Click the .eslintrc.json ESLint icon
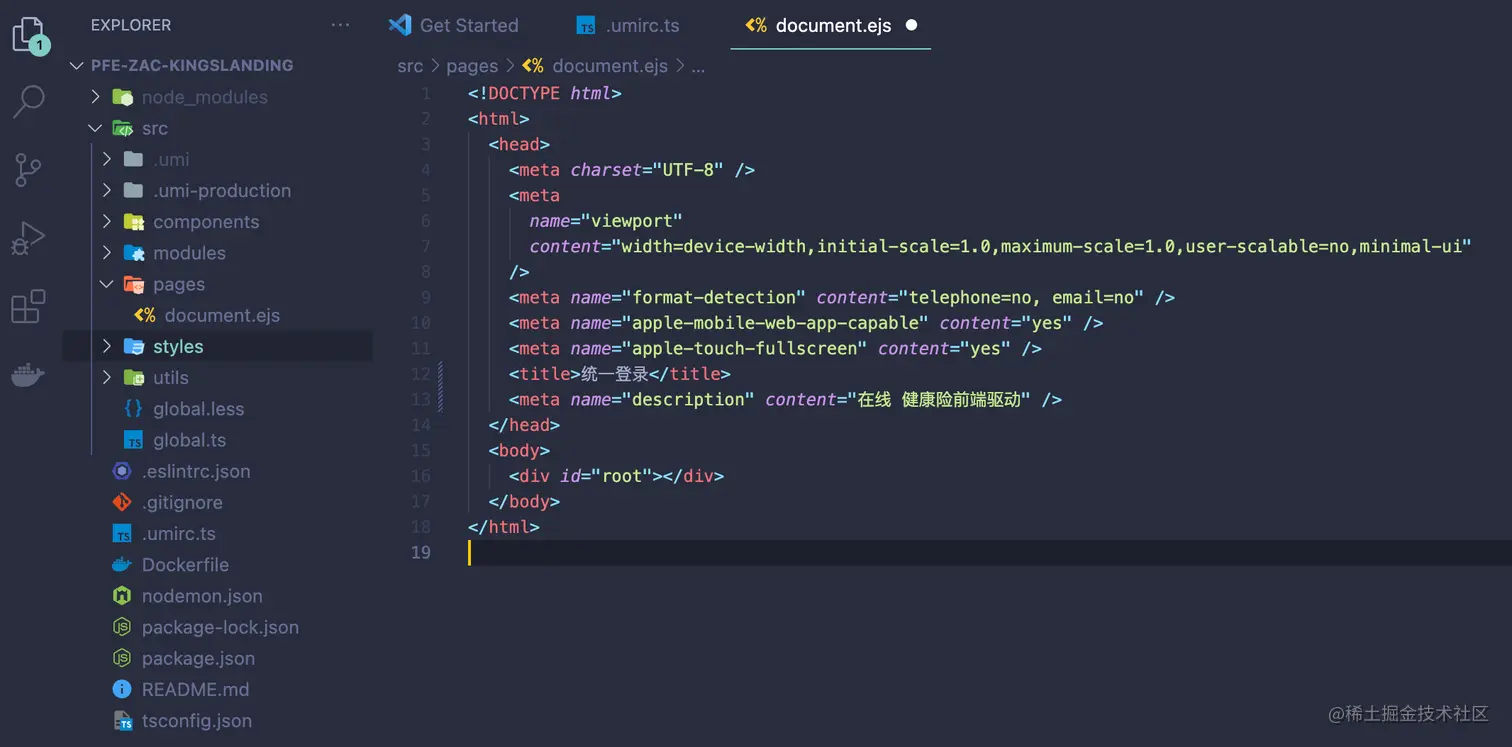 pyautogui.click(x=122, y=471)
